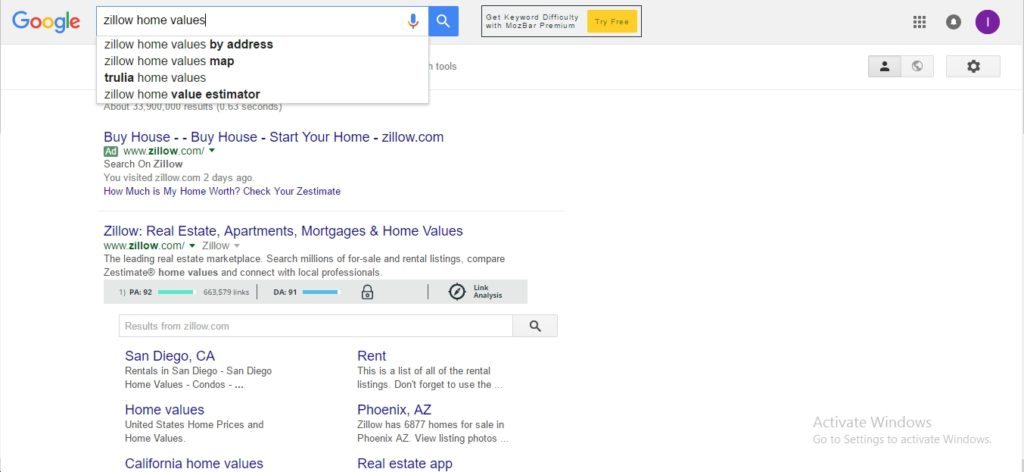Open MozBar Link Analysis compass icon
The width and height of the screenshot is (1024, 472).
[457, 292]
